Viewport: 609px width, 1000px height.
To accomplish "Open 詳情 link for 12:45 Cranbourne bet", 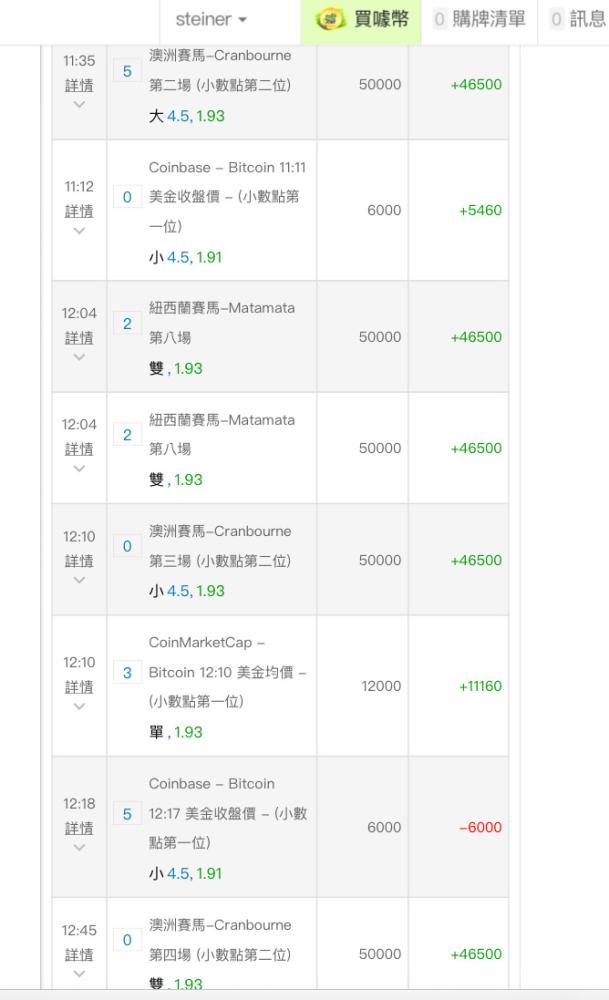I will point(79,955).
